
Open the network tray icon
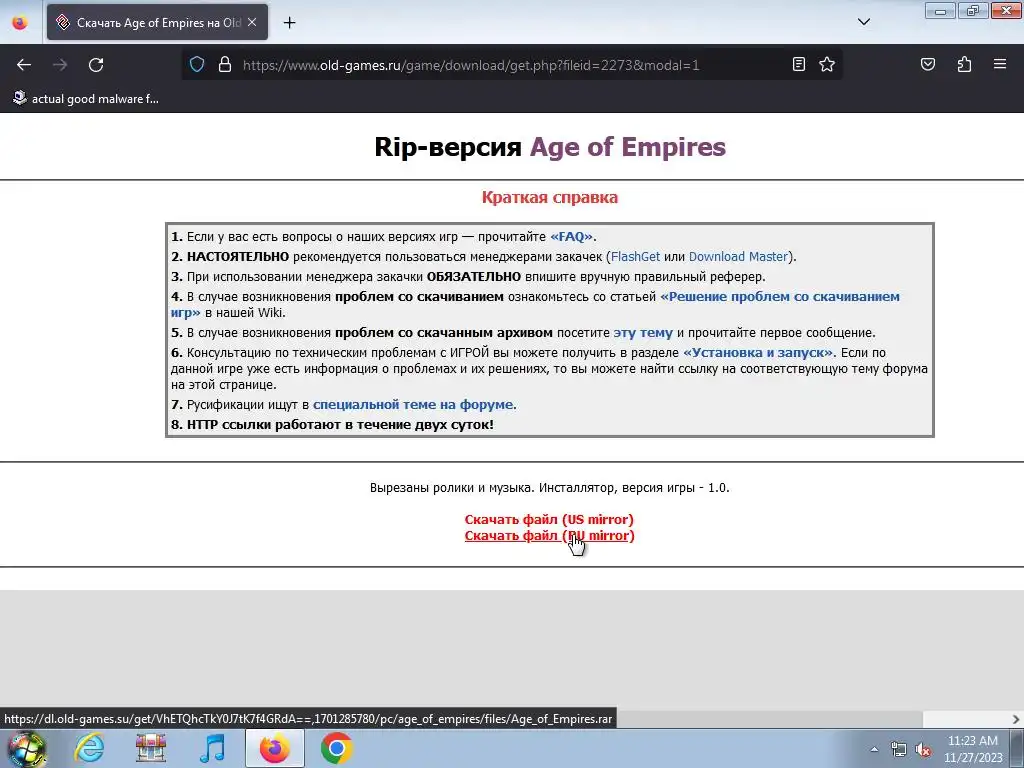[899, 749]
